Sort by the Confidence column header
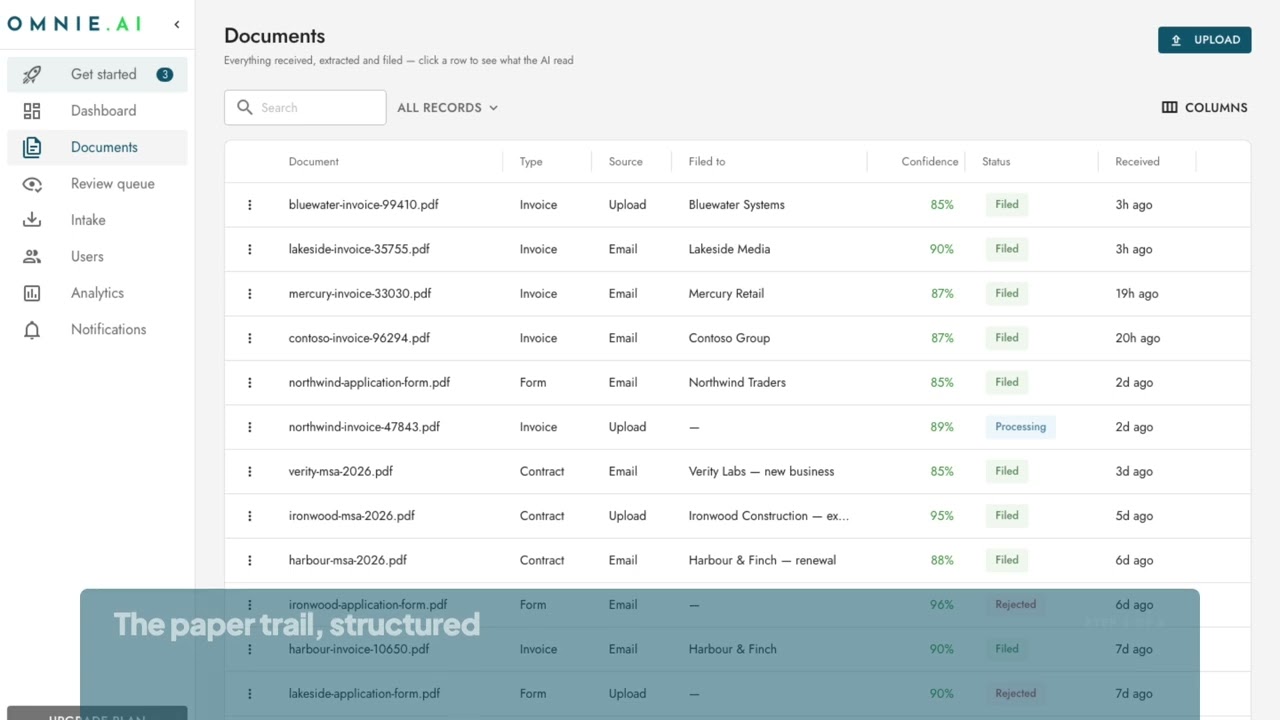Viewport: 1280px width, 720px height. click(929, 162)
